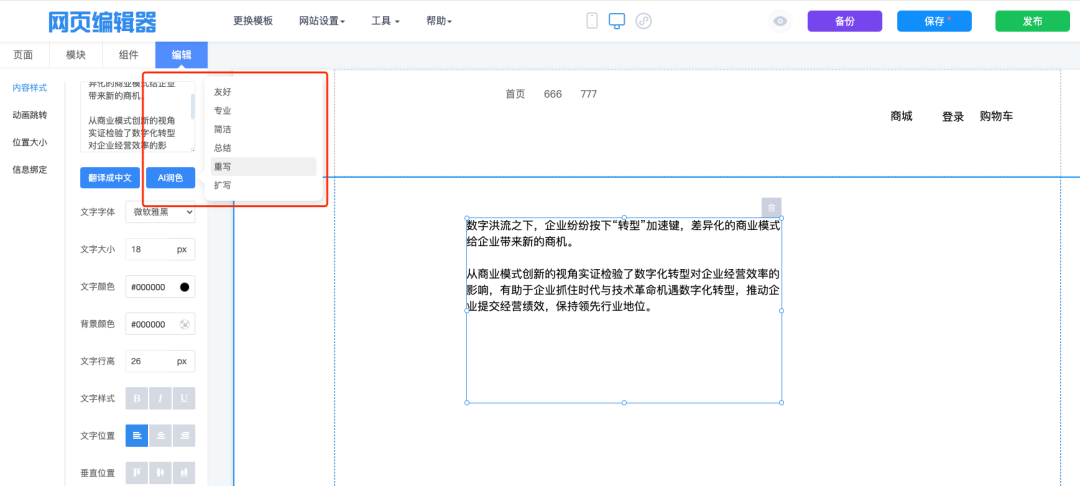Toggle bold text style
Screen dimensions: 1080x486
(x=136, y=398)
